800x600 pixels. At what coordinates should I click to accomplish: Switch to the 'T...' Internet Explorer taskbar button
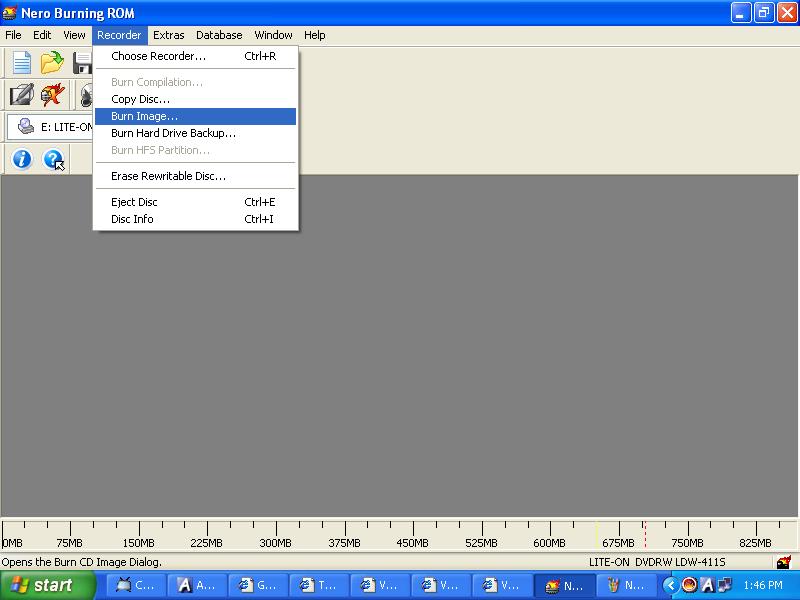click(319, 585)
